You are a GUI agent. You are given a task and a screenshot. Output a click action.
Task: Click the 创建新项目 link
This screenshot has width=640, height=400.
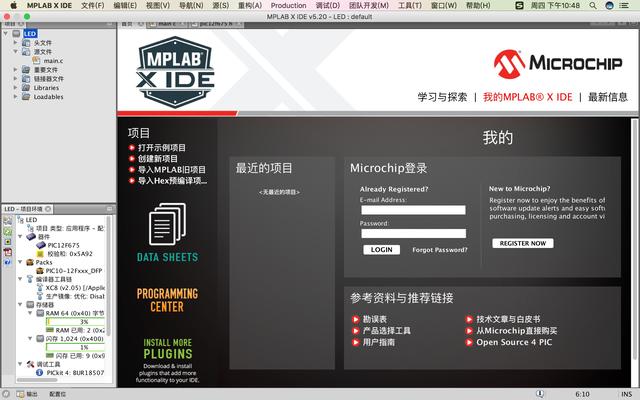(158, 159)
